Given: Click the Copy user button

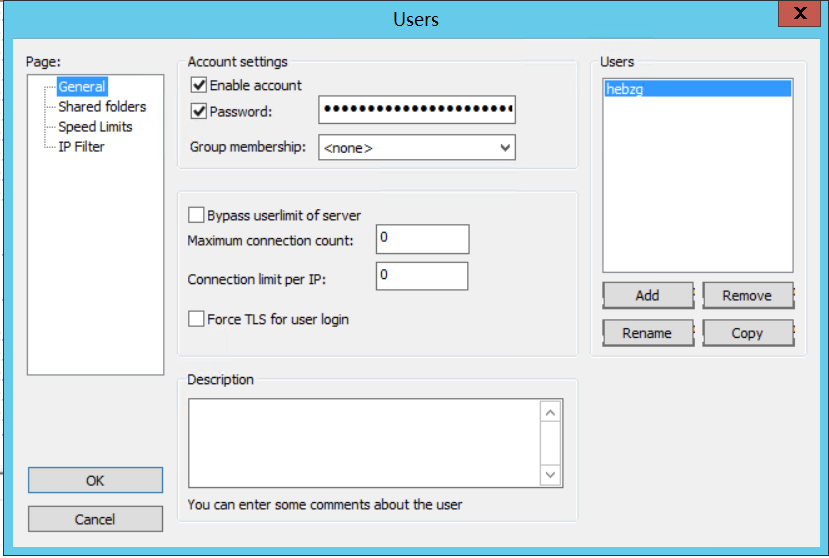Looking at the screenshot, I should click(x=748, y=333).
